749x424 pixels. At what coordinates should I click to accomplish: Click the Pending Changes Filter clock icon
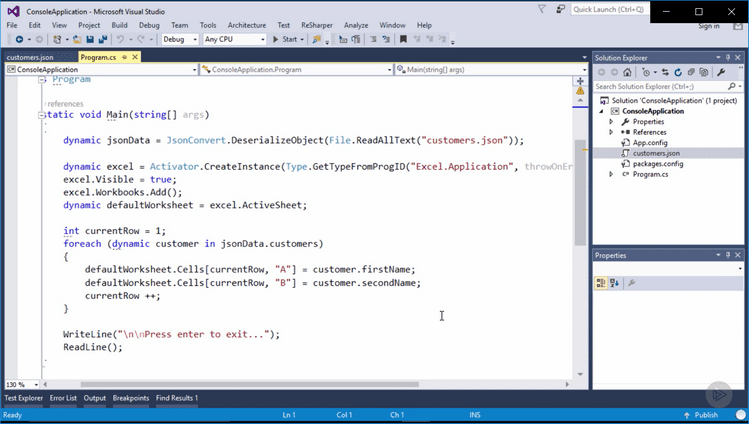point(646,73)
